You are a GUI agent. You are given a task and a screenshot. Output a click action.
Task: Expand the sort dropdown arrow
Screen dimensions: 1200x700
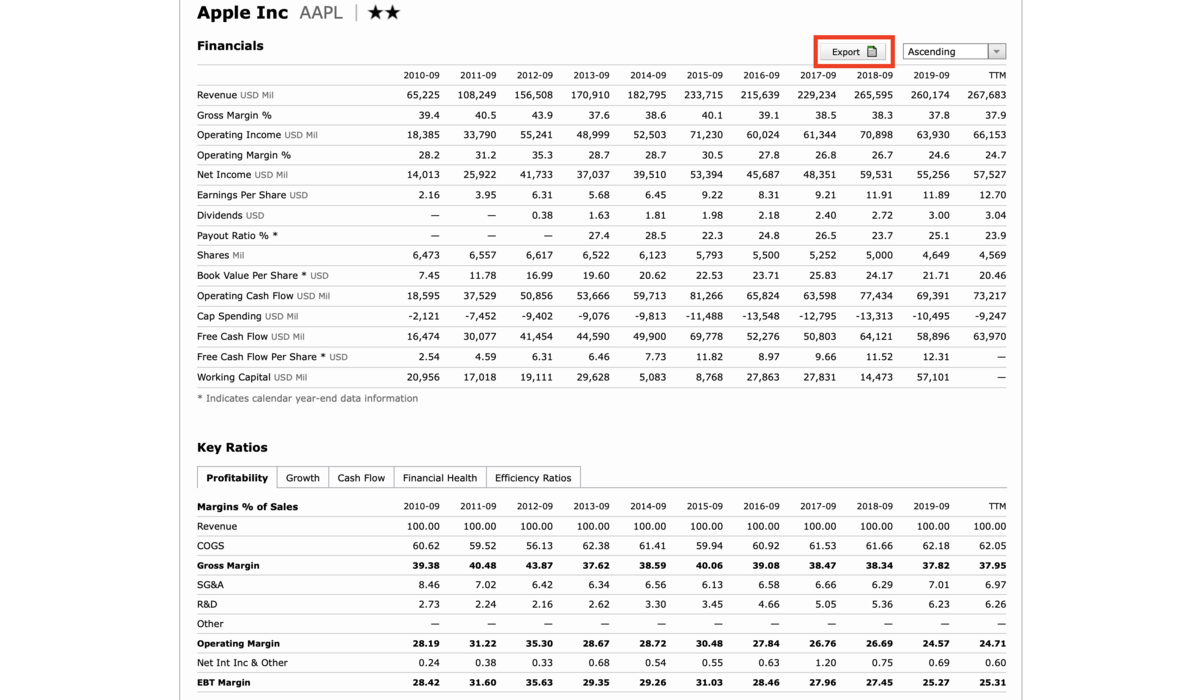tap(996, 51)
